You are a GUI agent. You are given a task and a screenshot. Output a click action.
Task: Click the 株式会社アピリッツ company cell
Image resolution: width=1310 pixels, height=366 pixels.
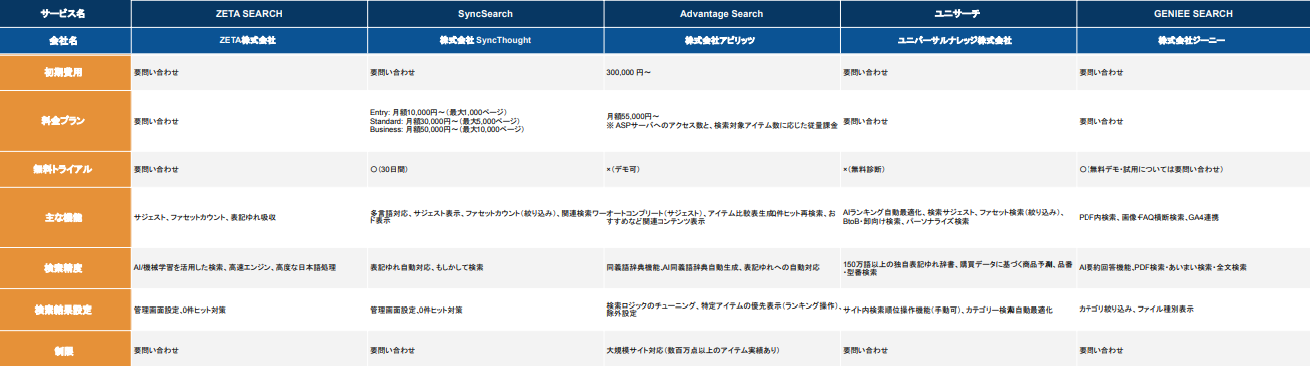point(721,41)
